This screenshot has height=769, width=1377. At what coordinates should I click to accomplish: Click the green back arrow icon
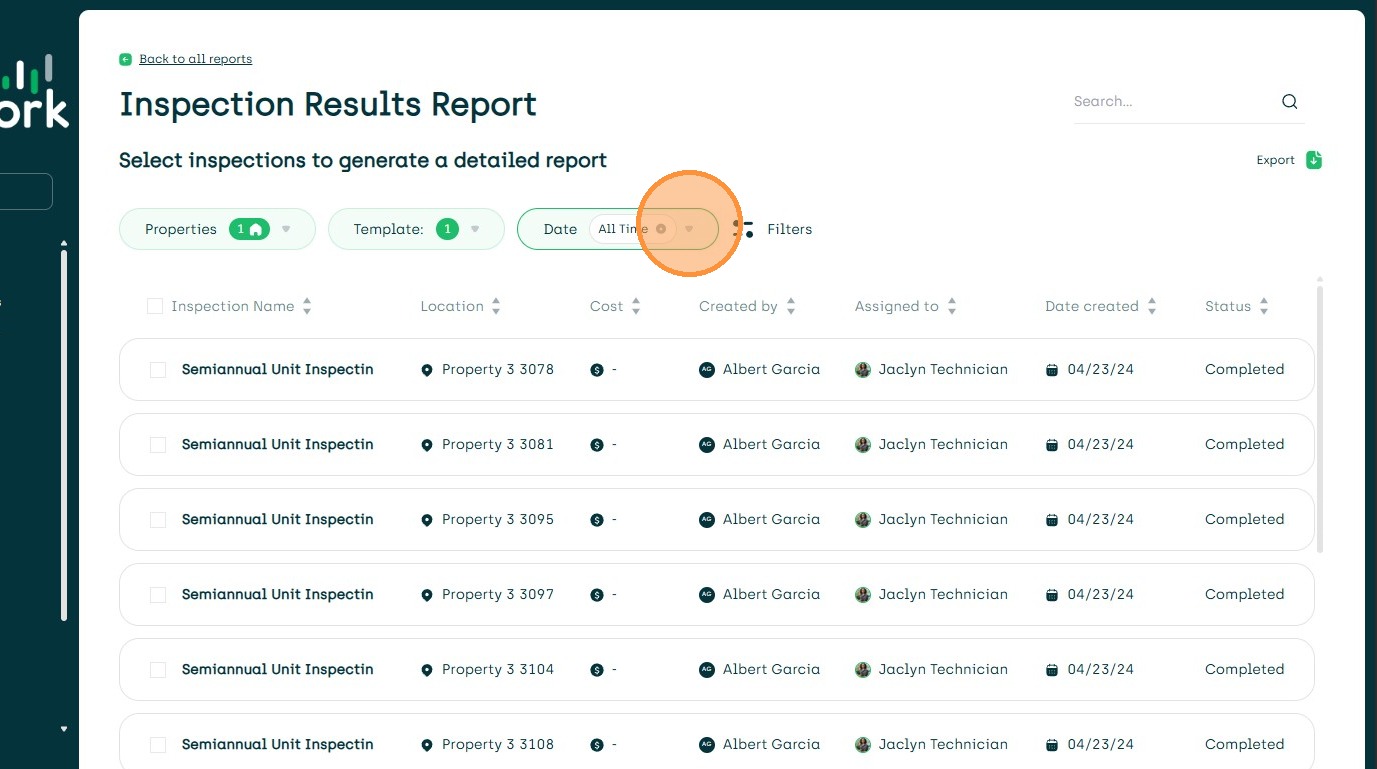[x=125, y=59]
